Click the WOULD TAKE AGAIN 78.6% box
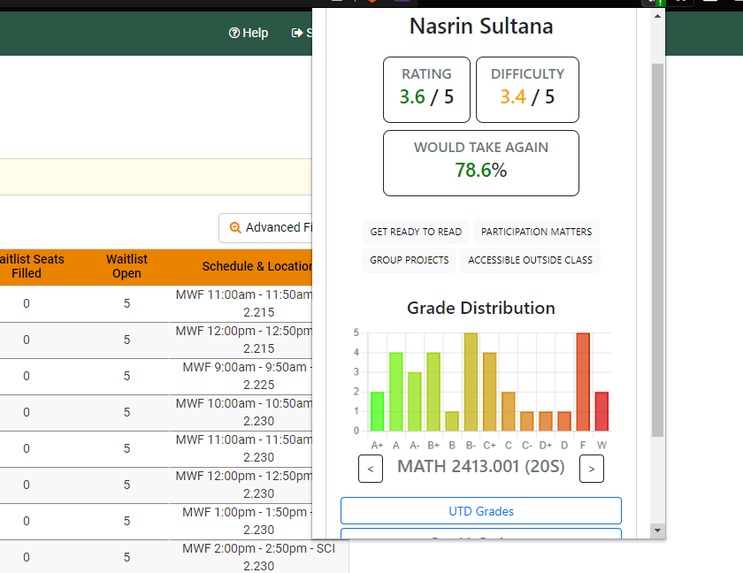The height and width of the screenshot is (573, 743). click(481, 163)
